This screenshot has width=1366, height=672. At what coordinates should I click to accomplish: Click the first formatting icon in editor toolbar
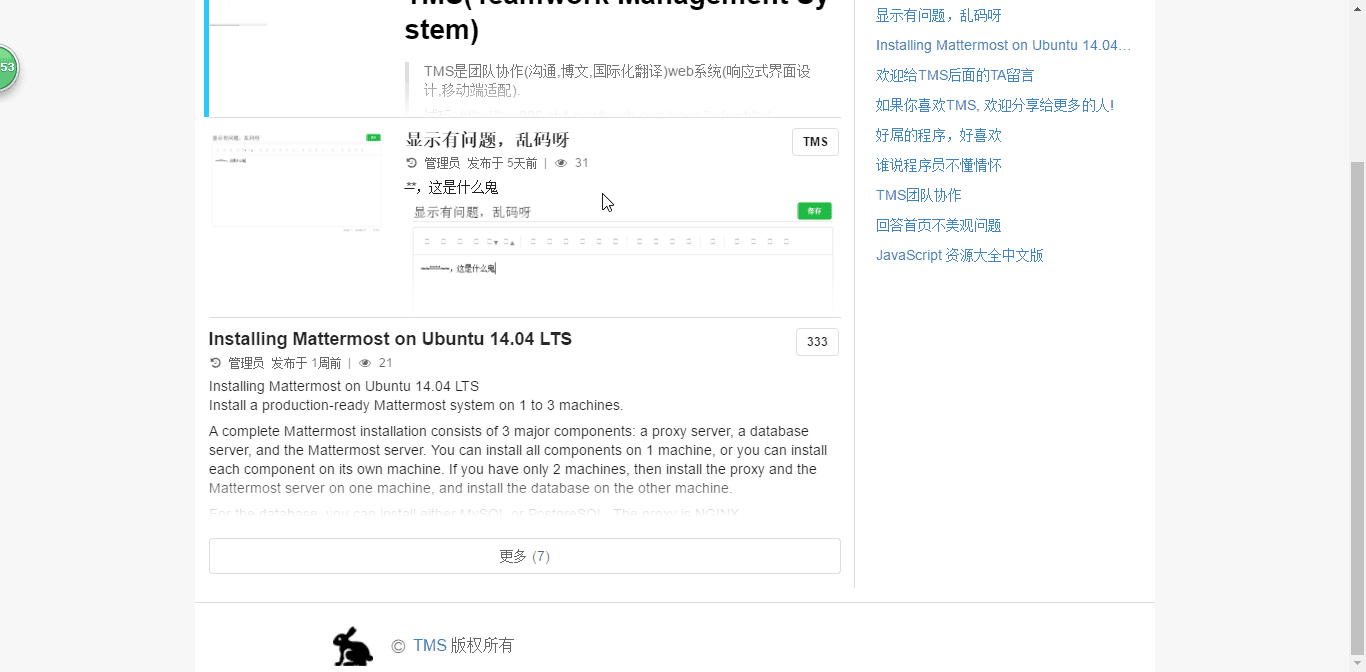(427, 240)
